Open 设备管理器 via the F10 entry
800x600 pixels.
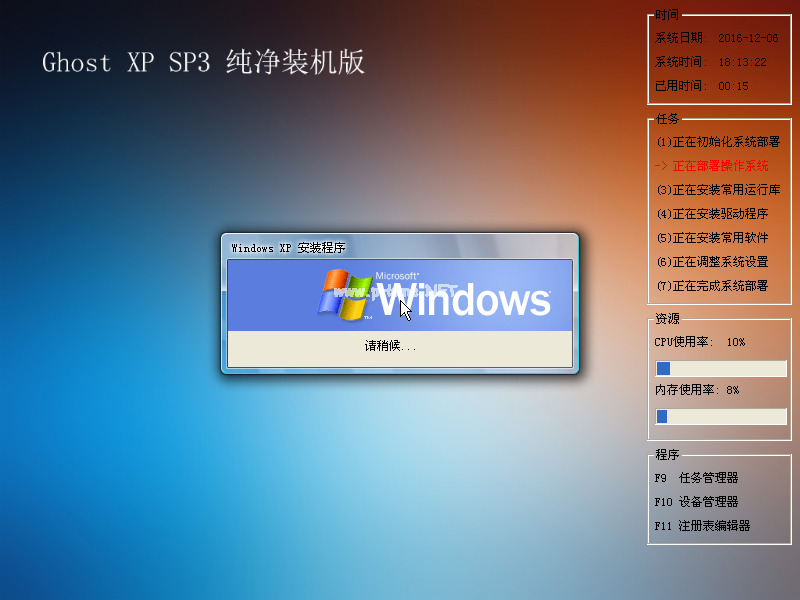pyautogui.click(x=698, y=501)
